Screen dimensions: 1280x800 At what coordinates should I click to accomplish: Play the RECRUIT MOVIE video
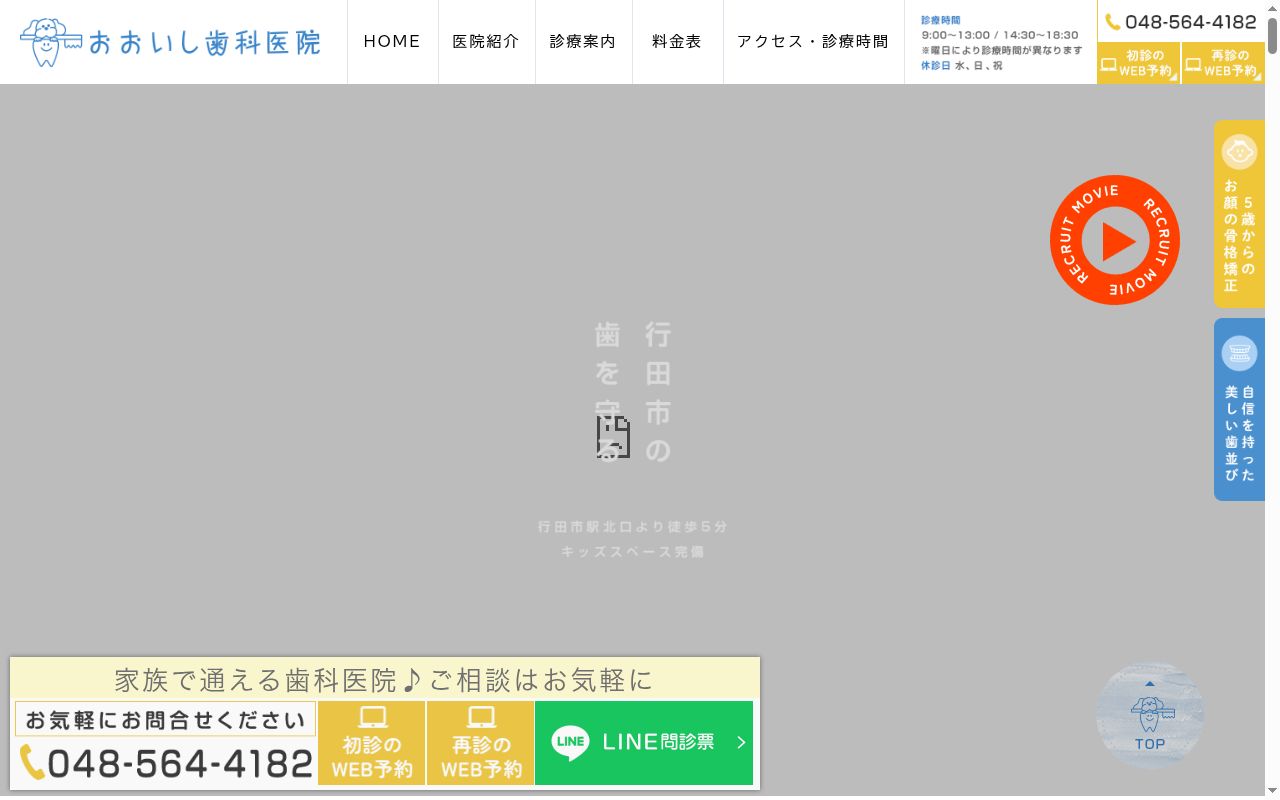point(1115,240)
